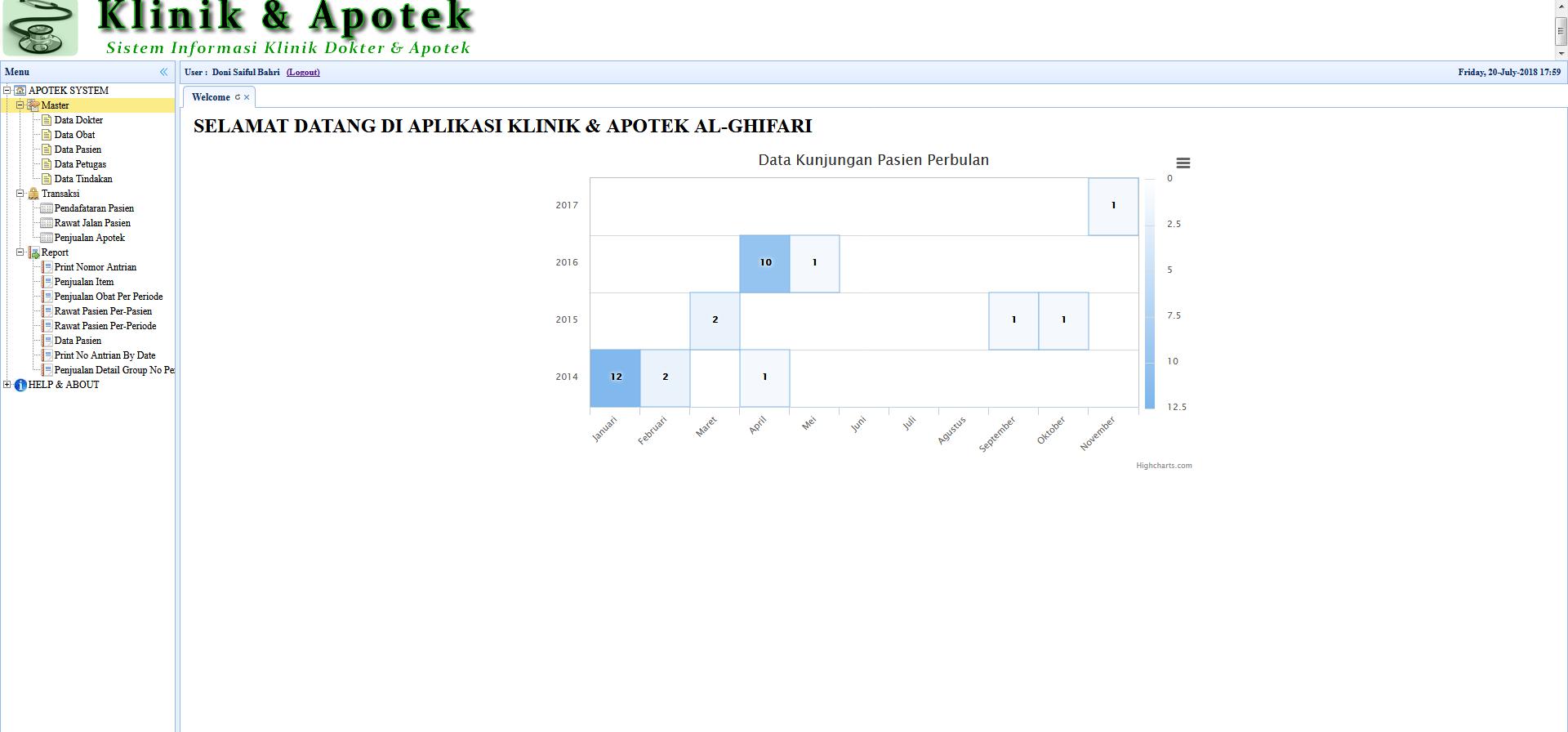The width and height of the screenshot is (1568, 732).
Task: Close the Welcome tab
Action: pyautogui.click(x=247, y=97)
